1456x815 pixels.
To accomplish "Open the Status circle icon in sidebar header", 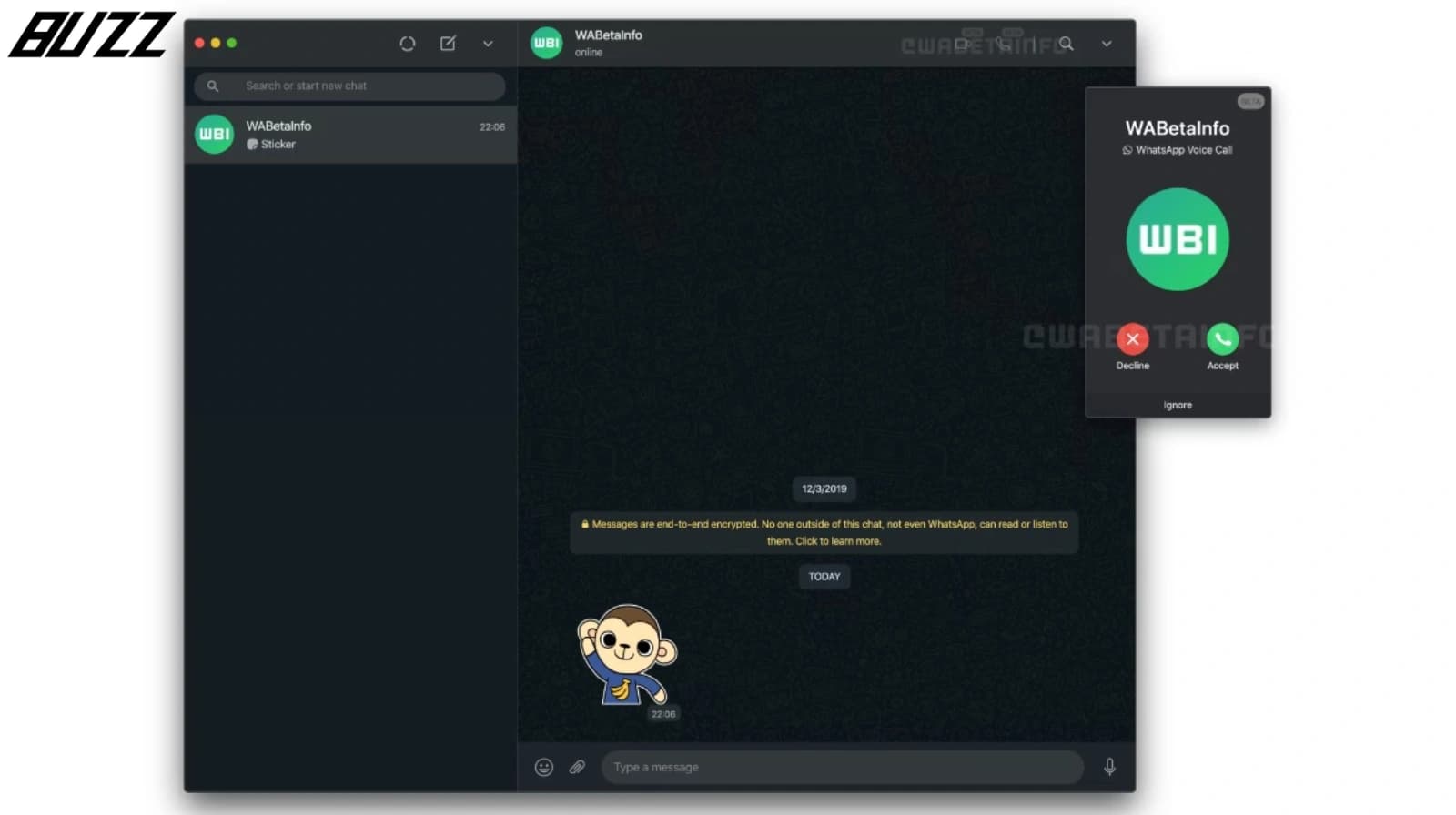I will 407,44.
